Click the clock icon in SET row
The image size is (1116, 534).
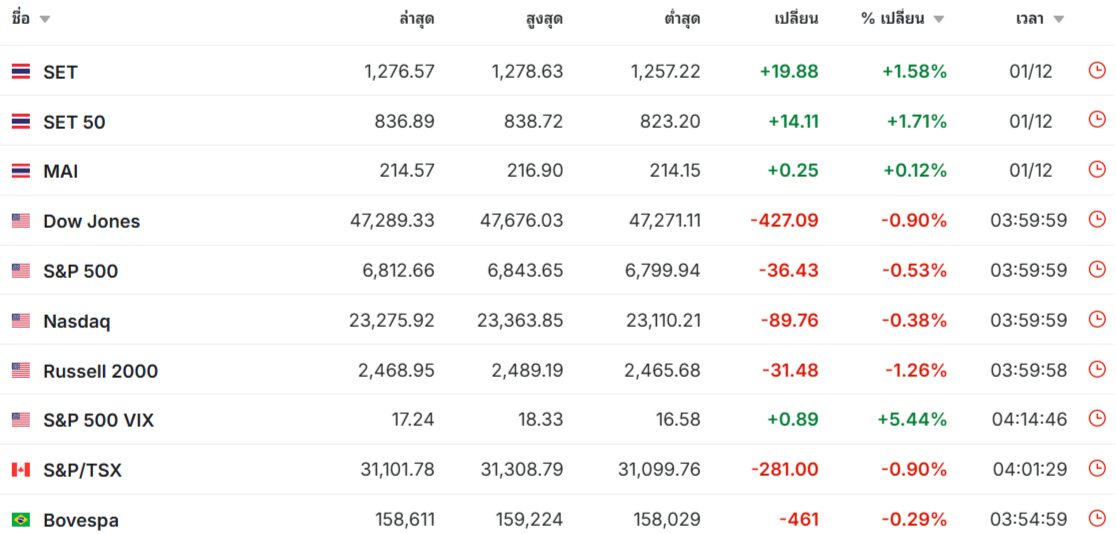[1097, 70]
